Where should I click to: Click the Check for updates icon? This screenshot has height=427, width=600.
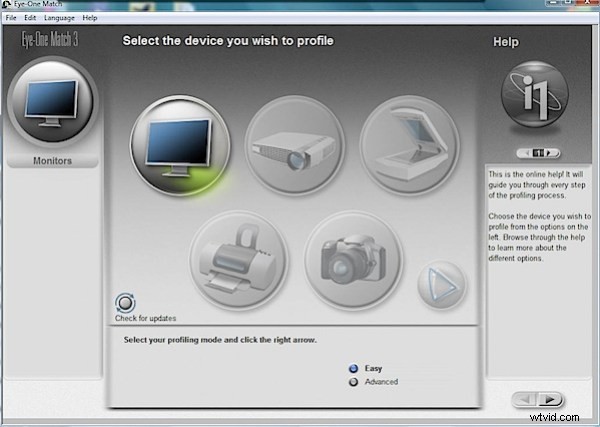coord(125,303)
